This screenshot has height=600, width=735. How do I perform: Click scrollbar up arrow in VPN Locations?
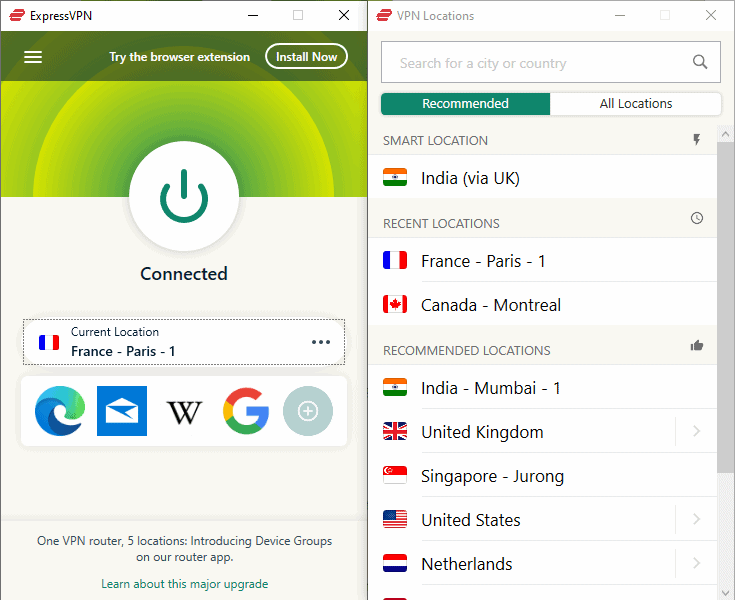[726, 135]
